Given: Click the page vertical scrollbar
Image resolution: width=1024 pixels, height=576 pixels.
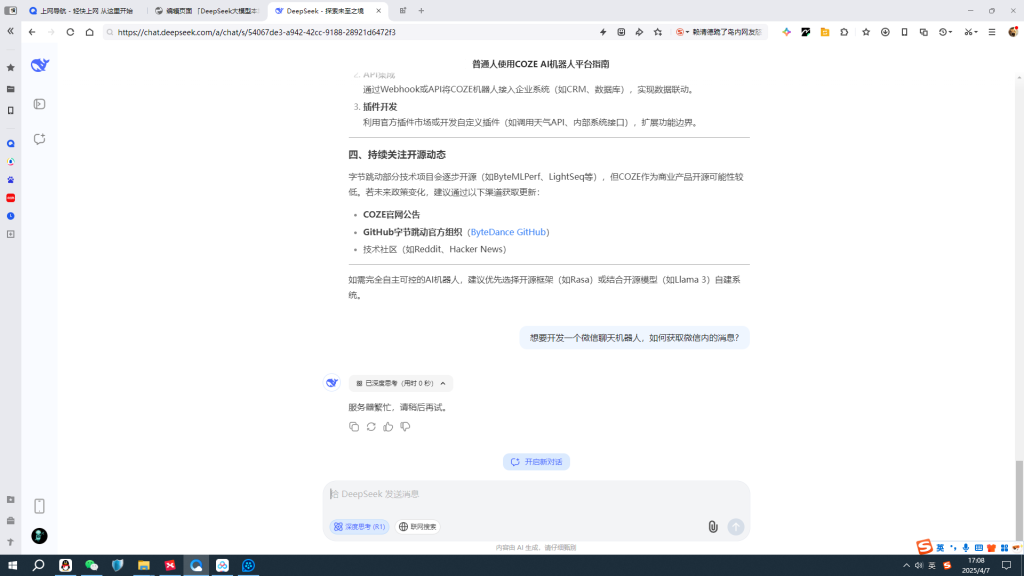Looking at the screenshot, I should pyautogui.click(x=1019, y=491).
